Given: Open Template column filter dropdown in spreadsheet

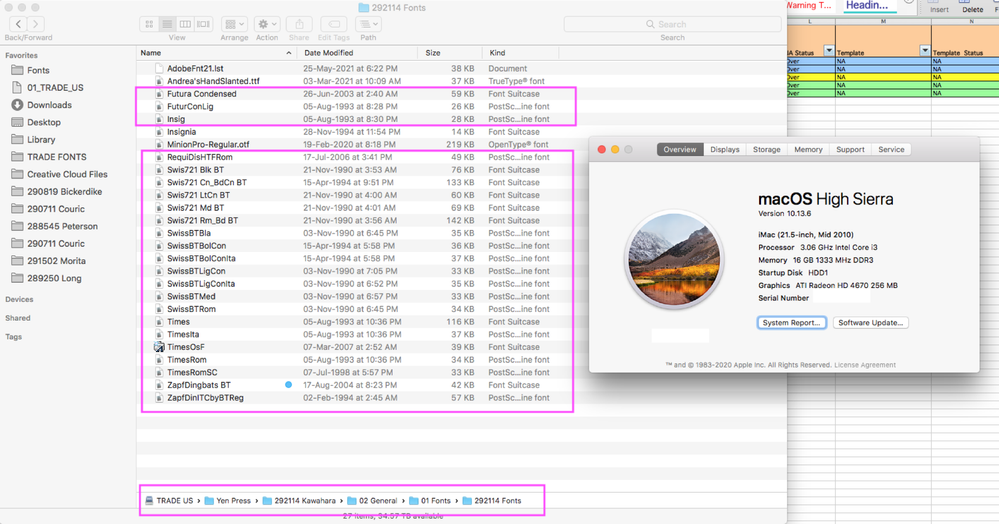Looking at the screenshot, I should (924, 50).
